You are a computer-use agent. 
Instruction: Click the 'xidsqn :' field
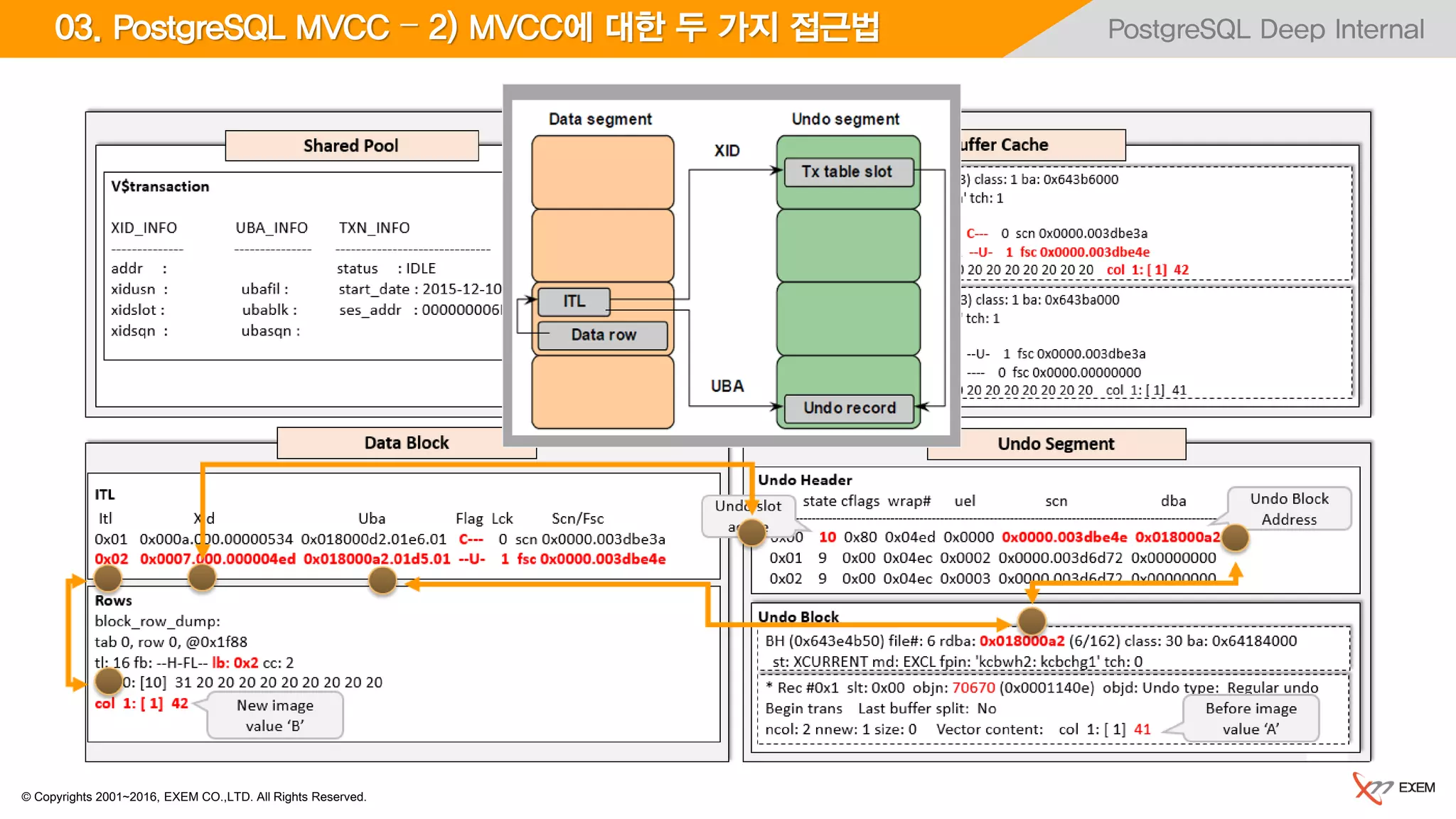pos(139,331)
